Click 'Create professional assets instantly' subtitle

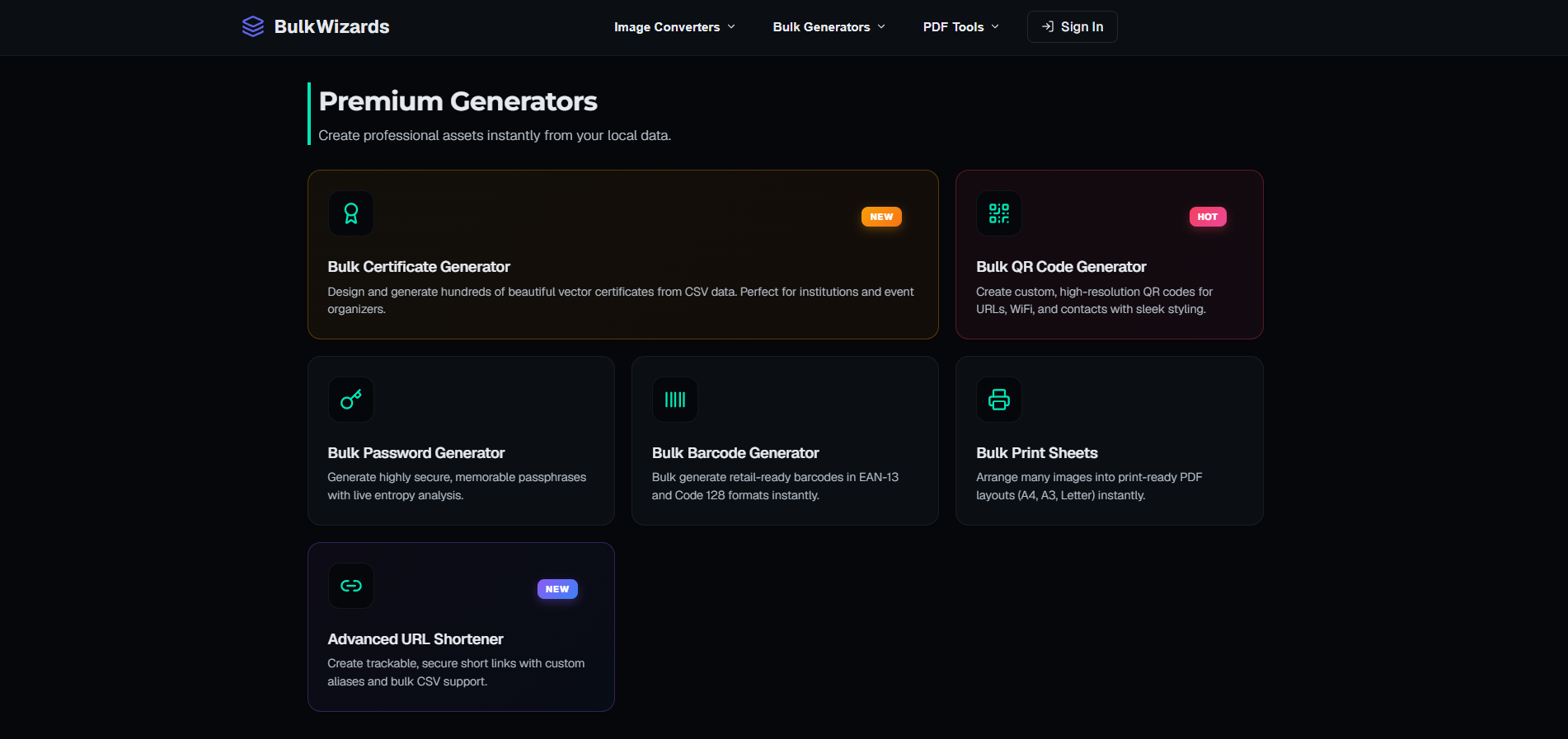click(x=495, y=135)
